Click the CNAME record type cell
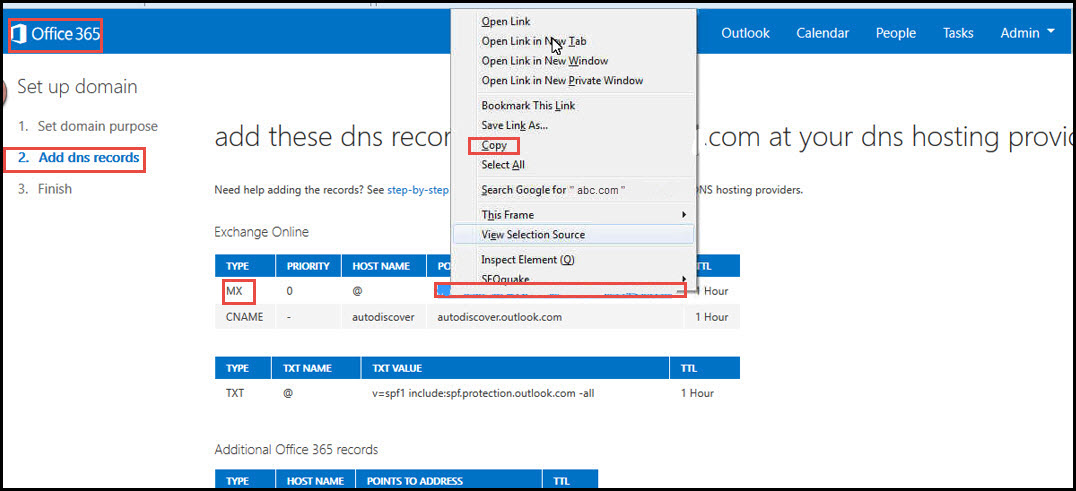This screenshot has height=491, width=1076. 244,318
